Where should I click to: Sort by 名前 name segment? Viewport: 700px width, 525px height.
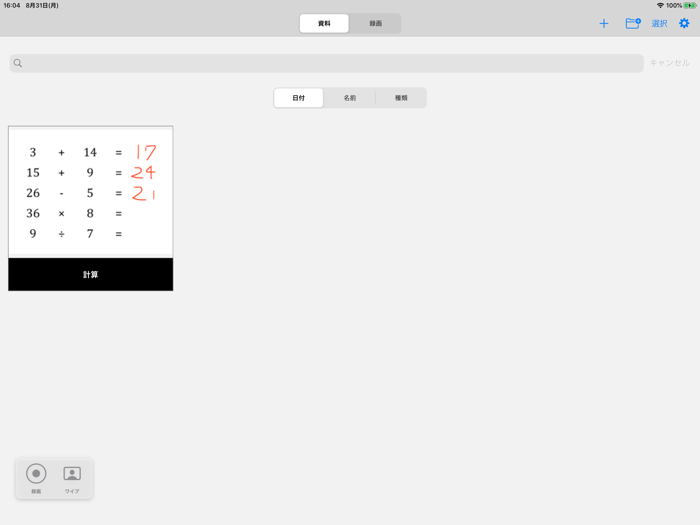(350, 98)
